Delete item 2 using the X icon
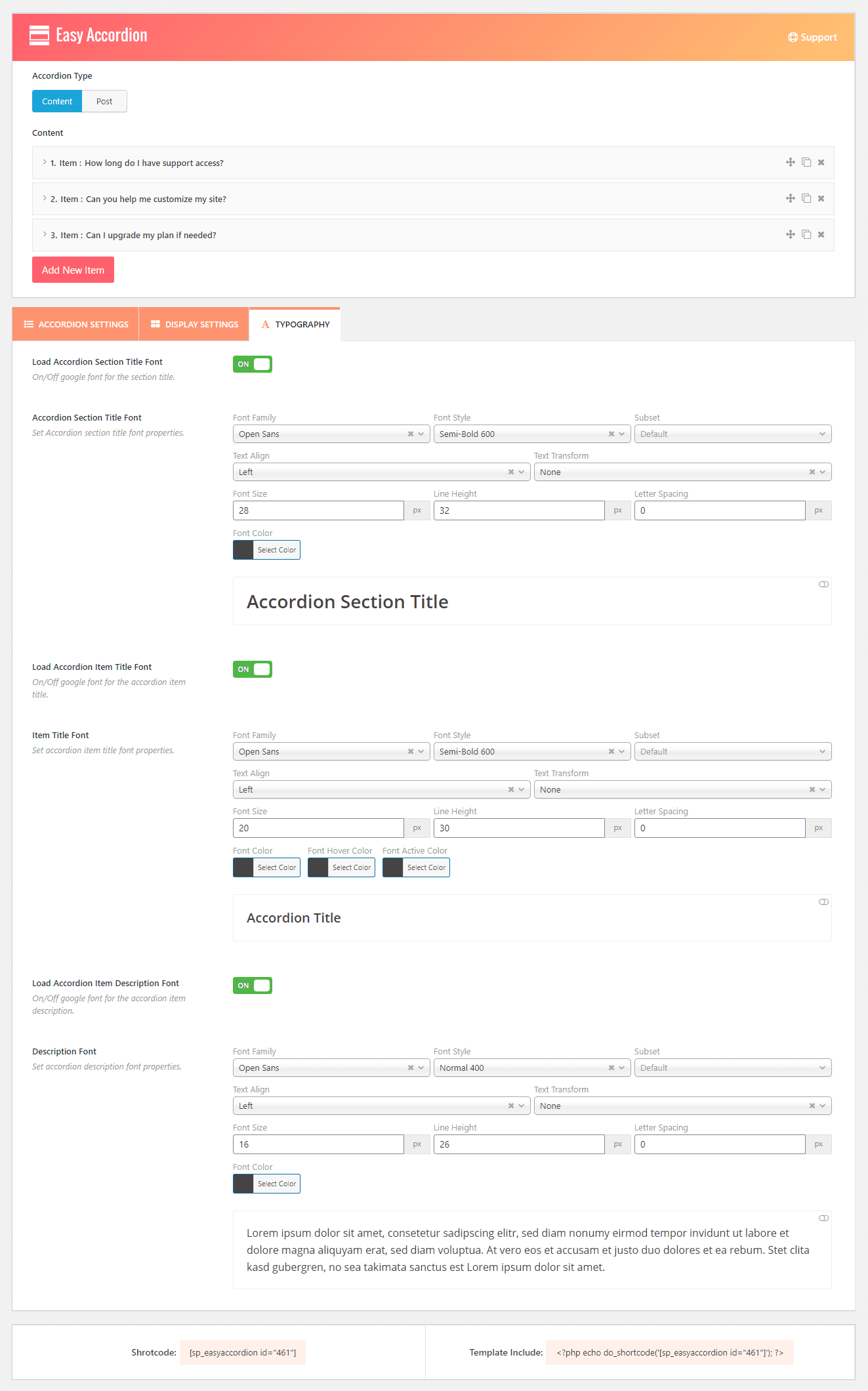868x1391 pixels. (821, 198)
